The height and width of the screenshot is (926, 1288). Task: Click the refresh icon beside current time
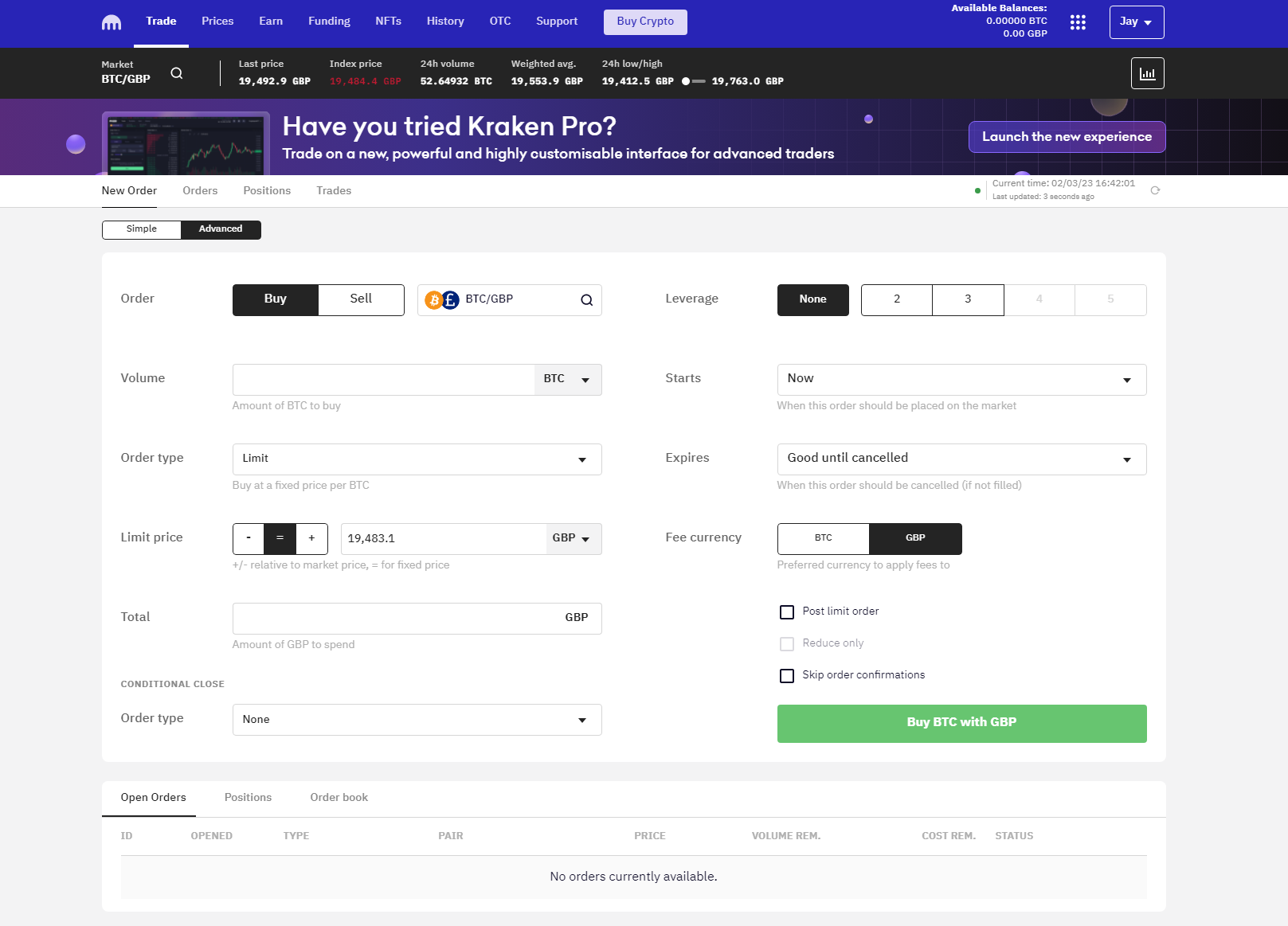1155,190
